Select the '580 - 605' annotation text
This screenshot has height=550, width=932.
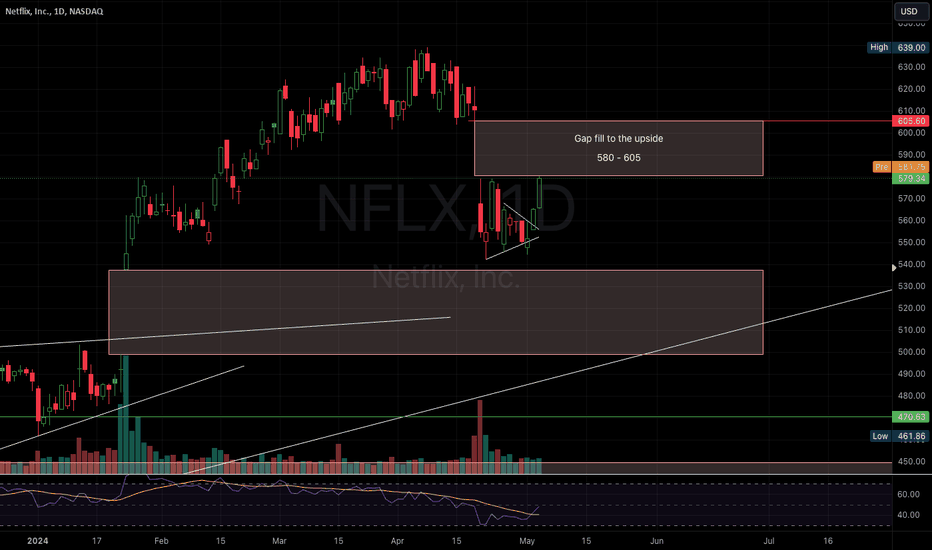[x=619, y=158]
